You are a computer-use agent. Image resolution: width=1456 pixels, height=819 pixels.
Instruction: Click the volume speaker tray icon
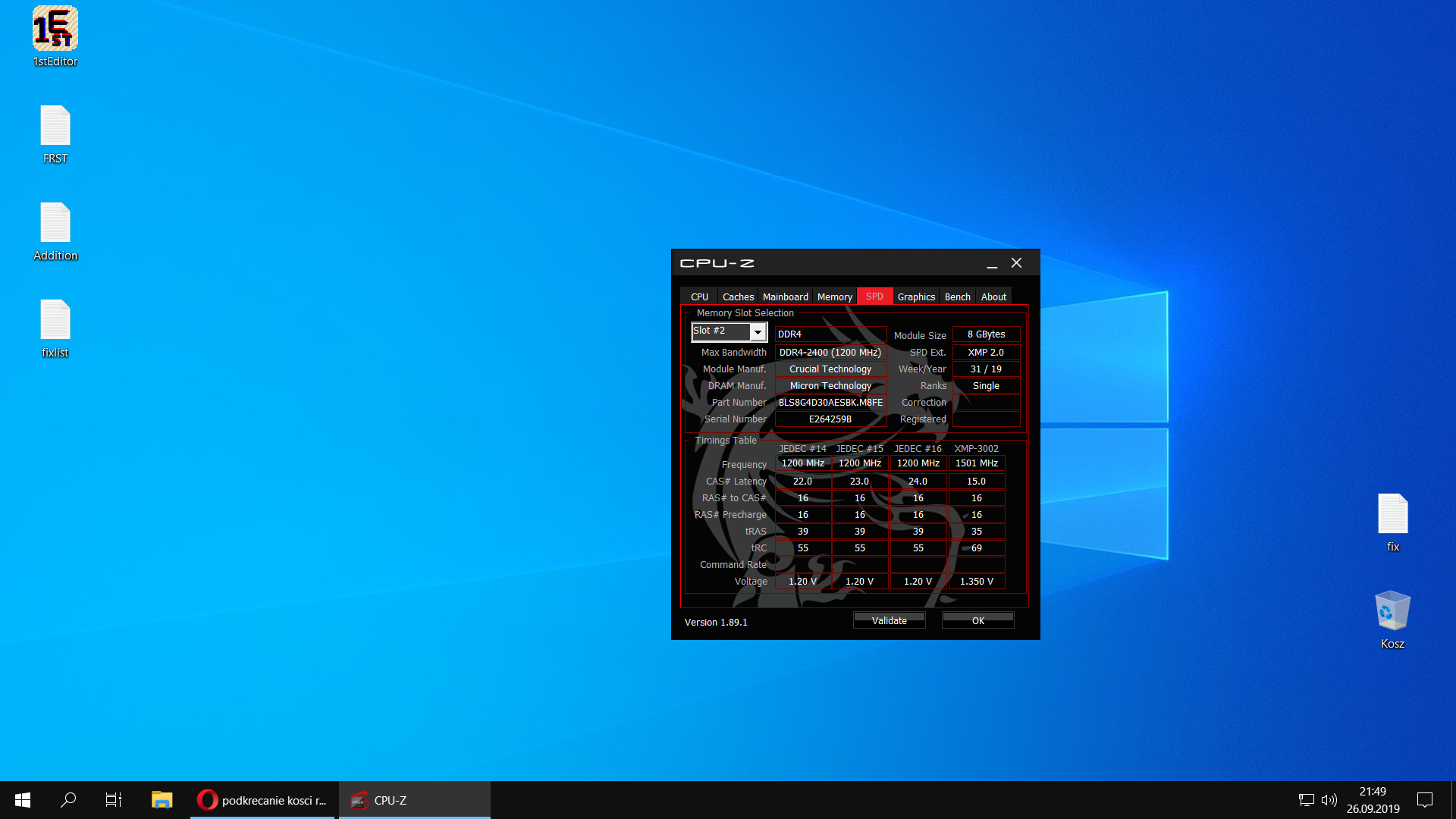1329,800
